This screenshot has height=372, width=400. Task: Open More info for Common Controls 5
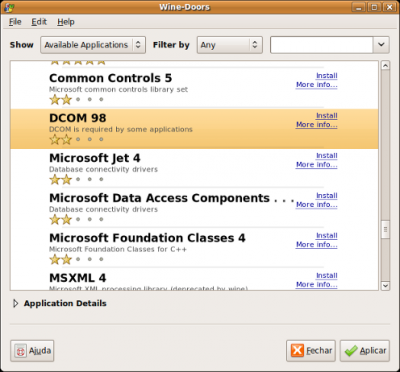[x=317, y=85]
